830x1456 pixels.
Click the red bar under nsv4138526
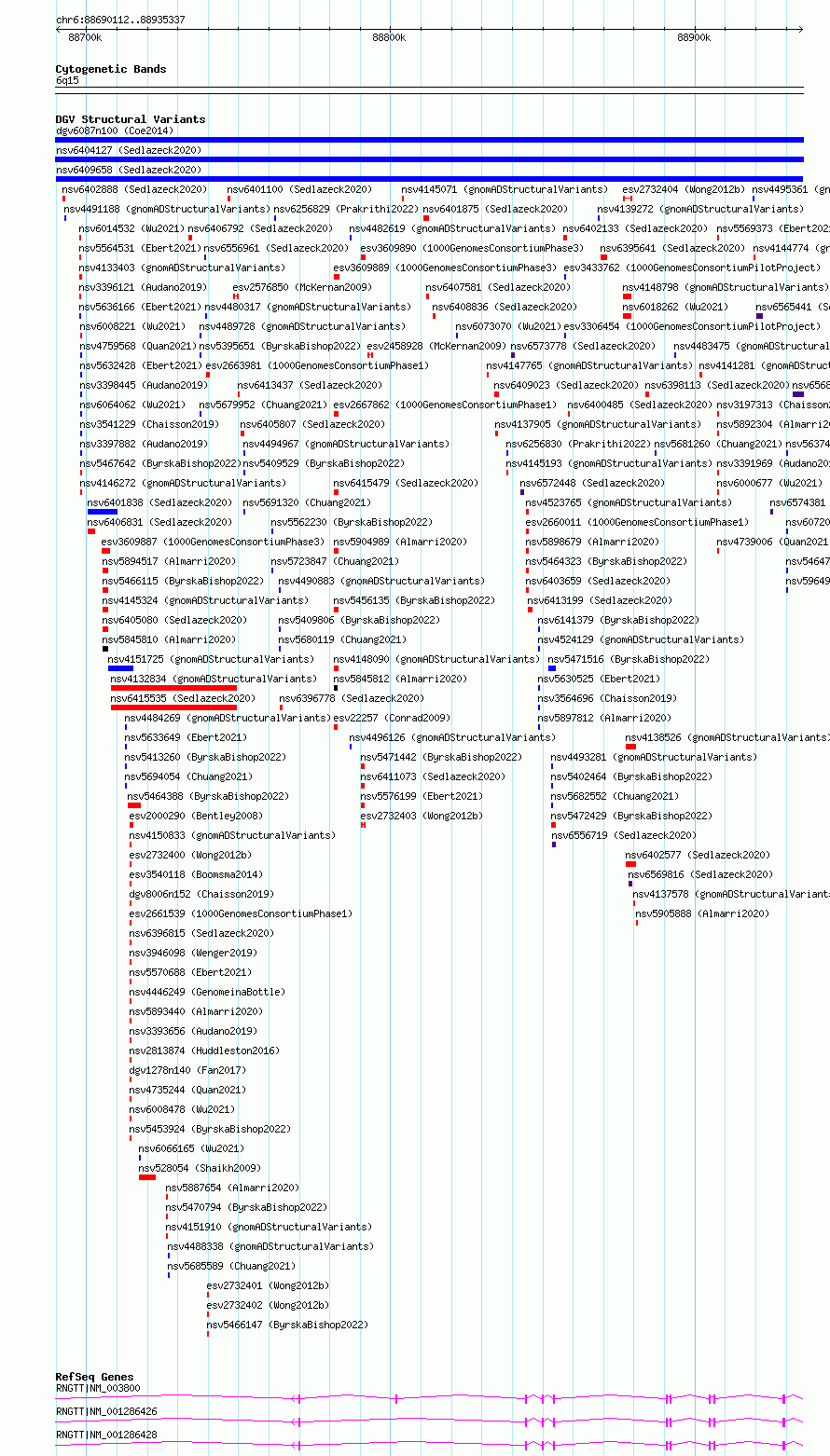click(x=631, y=747)
